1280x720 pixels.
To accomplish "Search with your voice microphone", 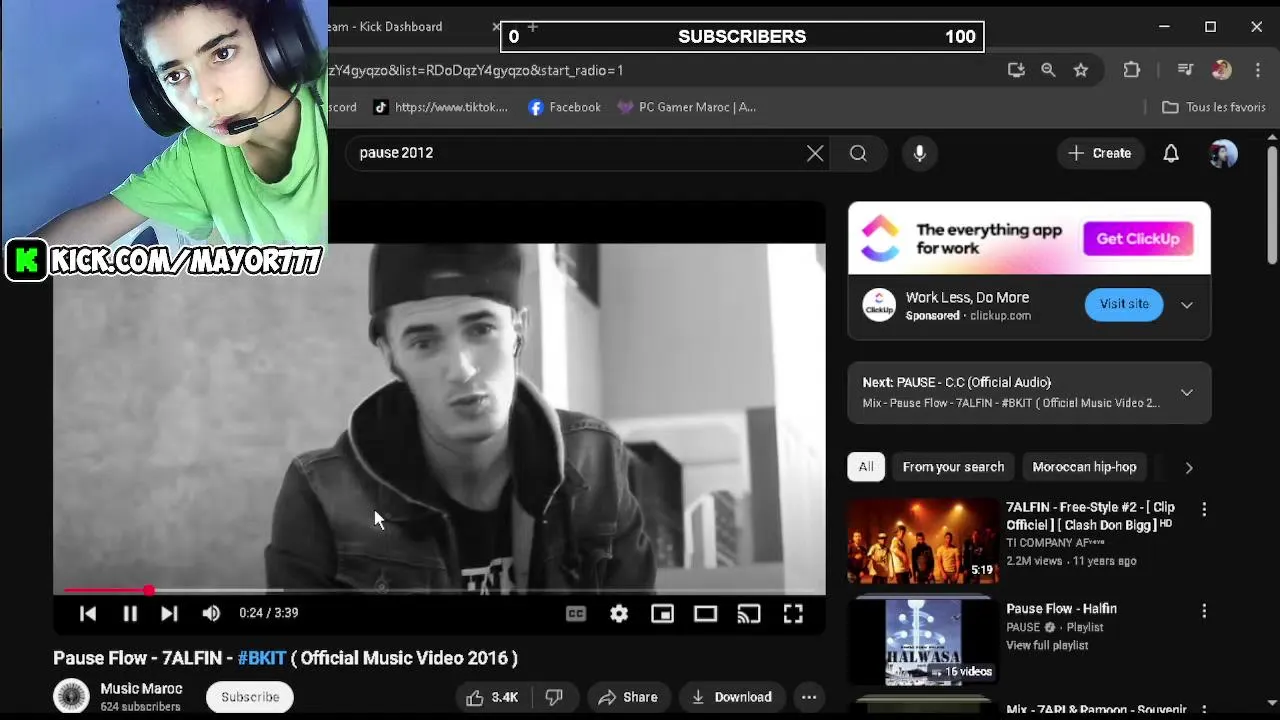I will pos(920,153).
